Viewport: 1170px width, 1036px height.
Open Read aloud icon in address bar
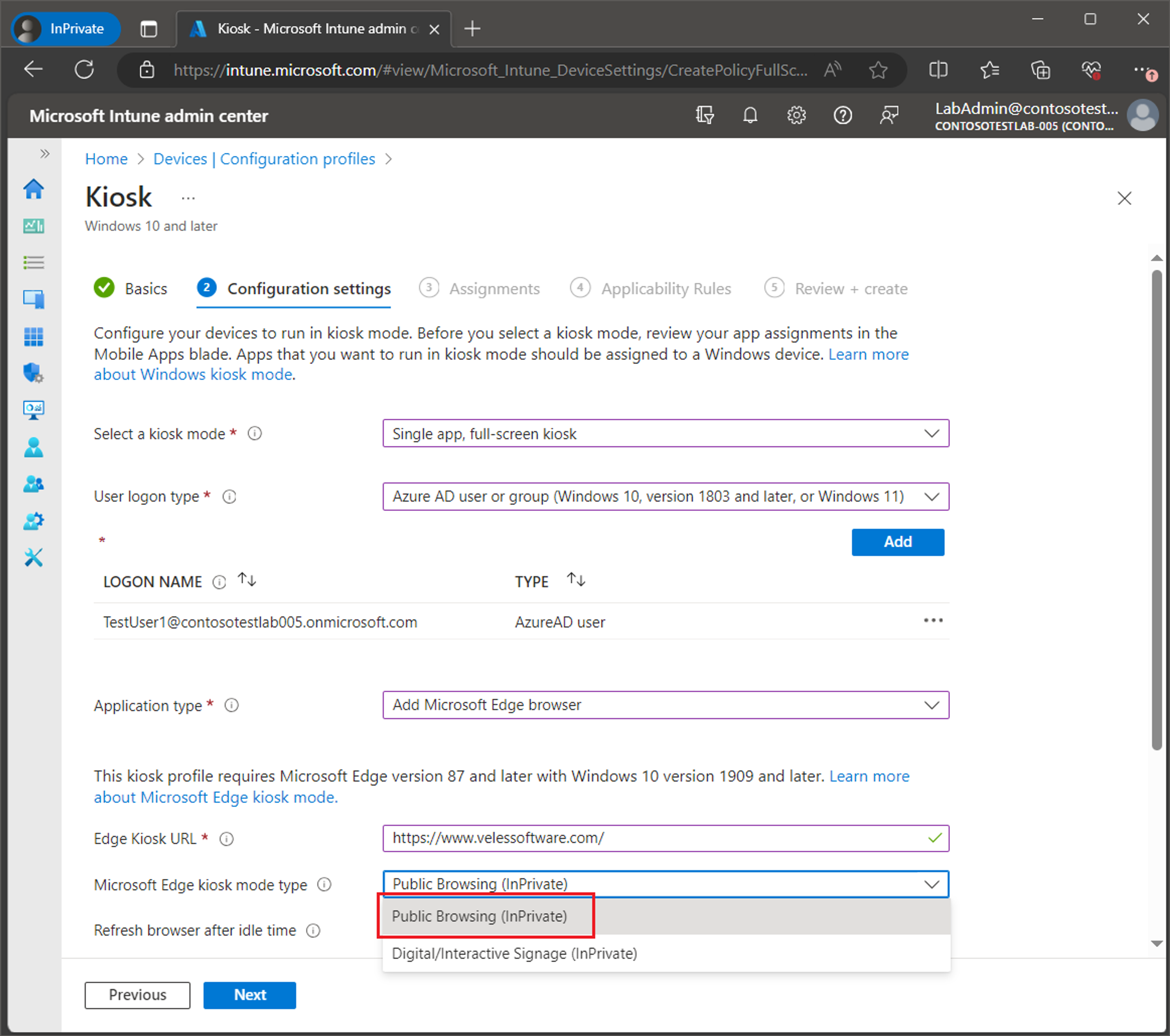832,70
